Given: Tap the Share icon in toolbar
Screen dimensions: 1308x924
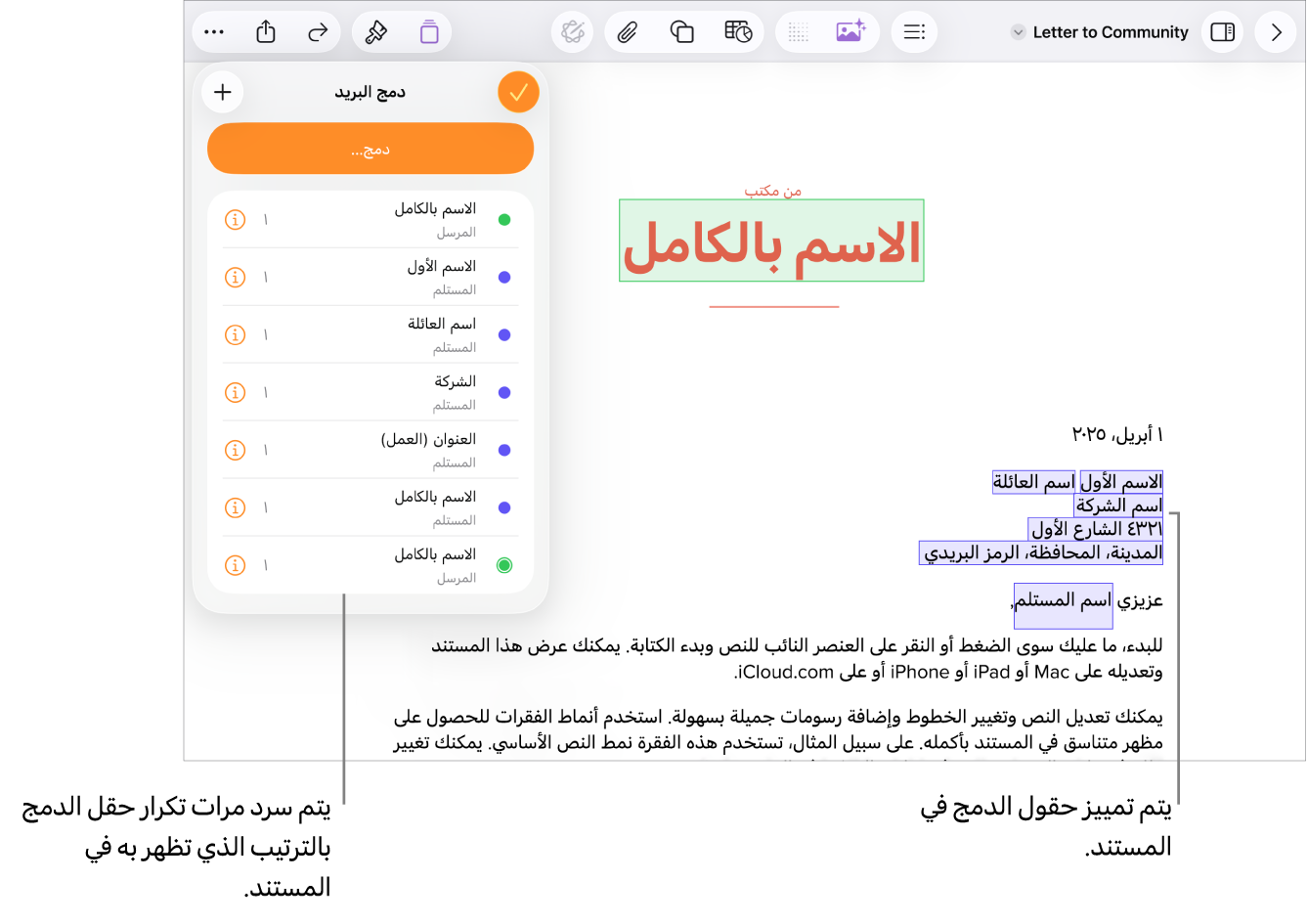Looking at the screenshot, I should (266, 32).
